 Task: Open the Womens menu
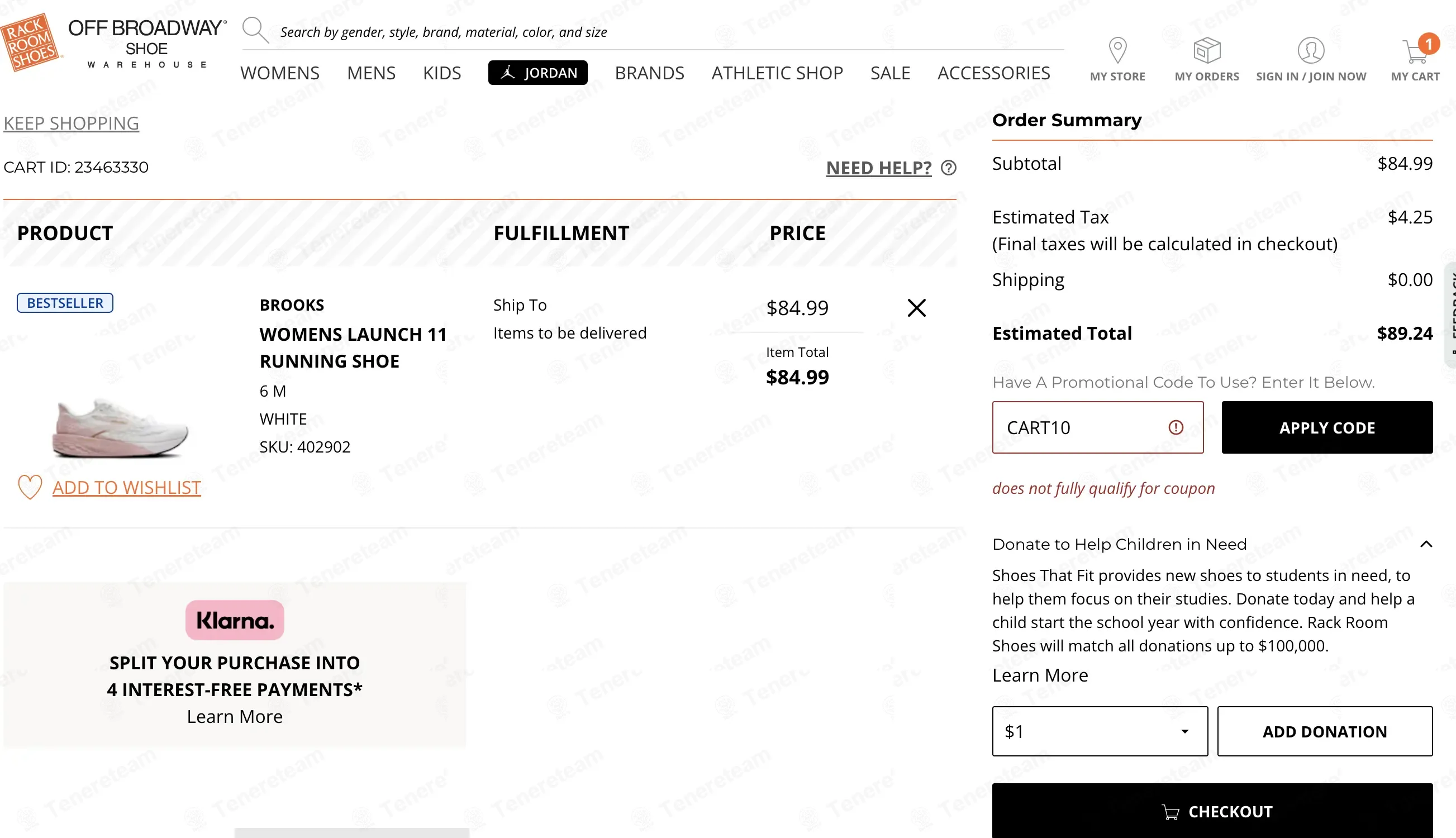(280, 73)
